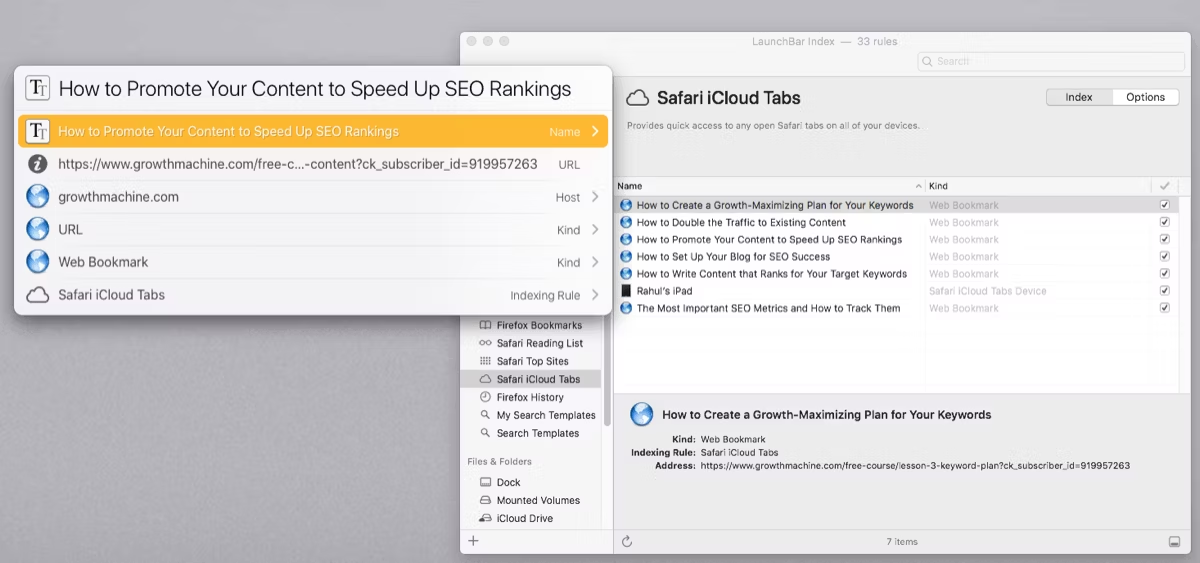Click the globe icon in the Web Bookmark row
This screenshot has width=1200, height=563.
coord(38,262)
